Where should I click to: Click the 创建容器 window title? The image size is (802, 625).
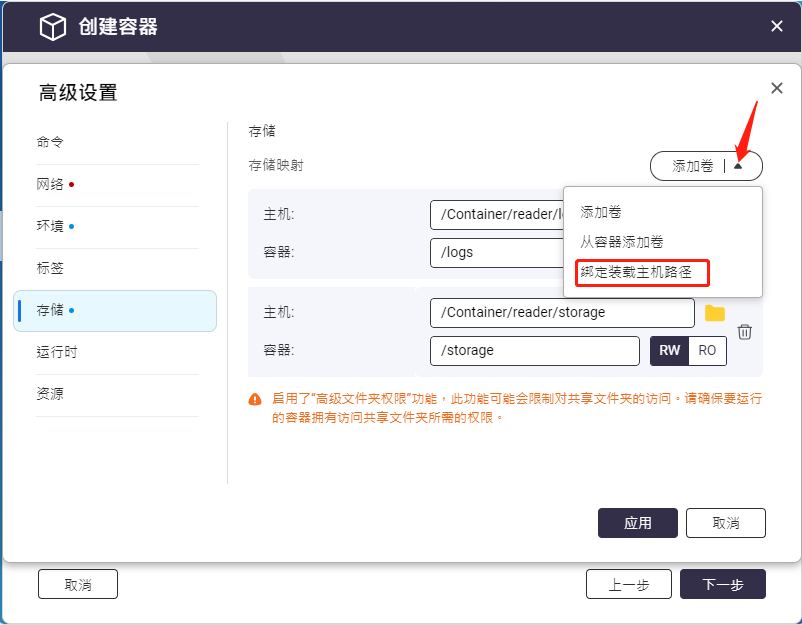(118, 27)
